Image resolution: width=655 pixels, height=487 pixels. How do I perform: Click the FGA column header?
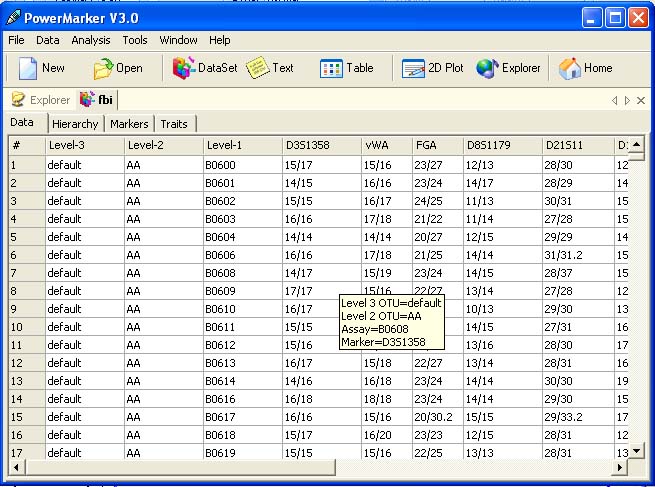coord(438,145)
